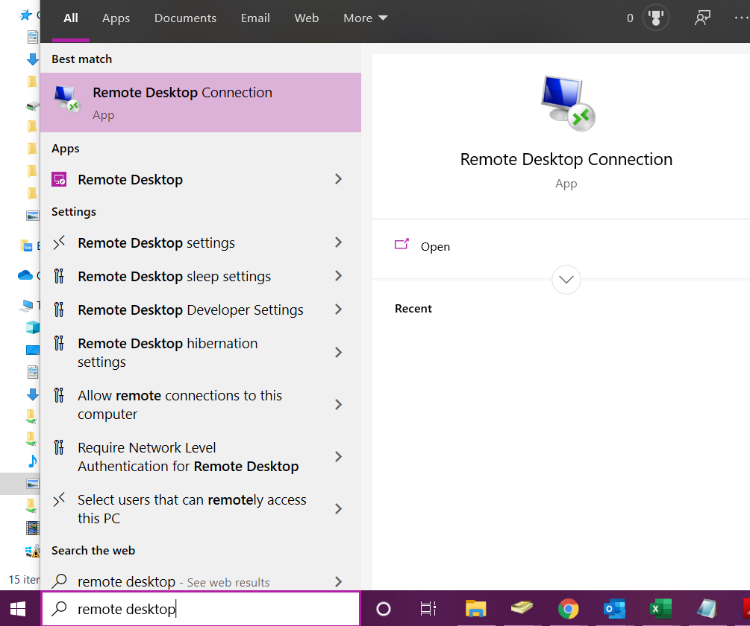Open the yellow sticky note app on taskbar

521,608
